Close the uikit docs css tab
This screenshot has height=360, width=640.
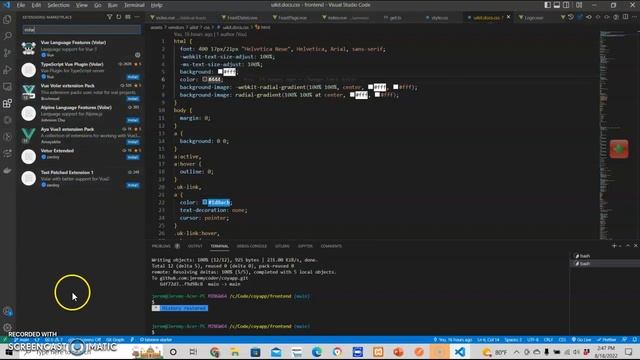tap(509, 17)
